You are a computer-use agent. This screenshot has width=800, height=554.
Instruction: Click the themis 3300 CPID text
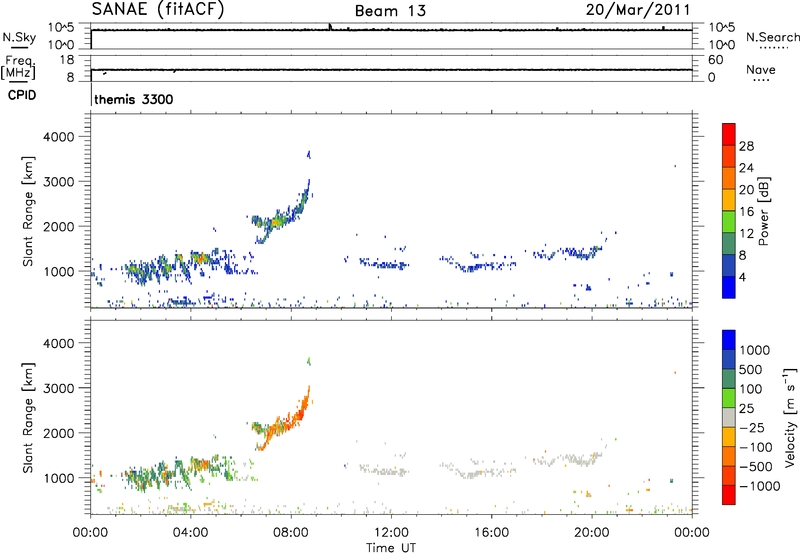pyautogui.click(x=134, y=99)
